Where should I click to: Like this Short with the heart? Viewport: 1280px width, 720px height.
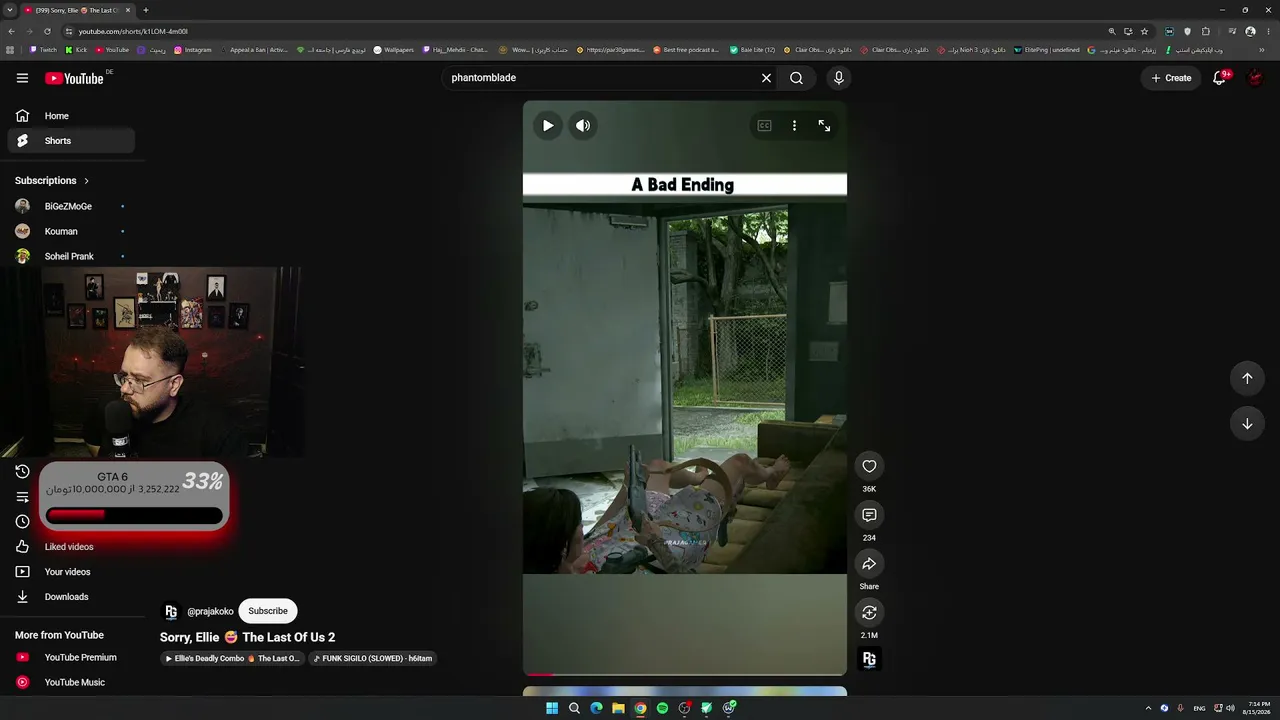pyautogui.click(x=869, y=466)
